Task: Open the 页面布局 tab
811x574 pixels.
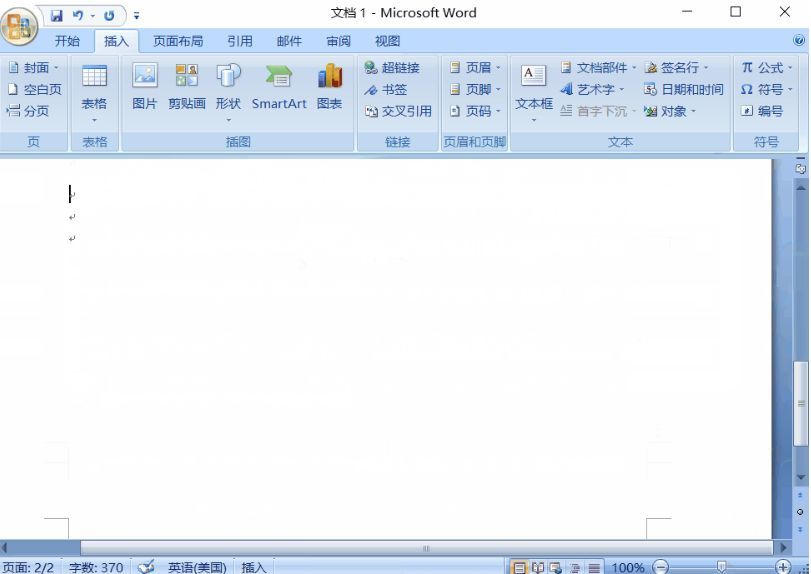Action: 178,41
